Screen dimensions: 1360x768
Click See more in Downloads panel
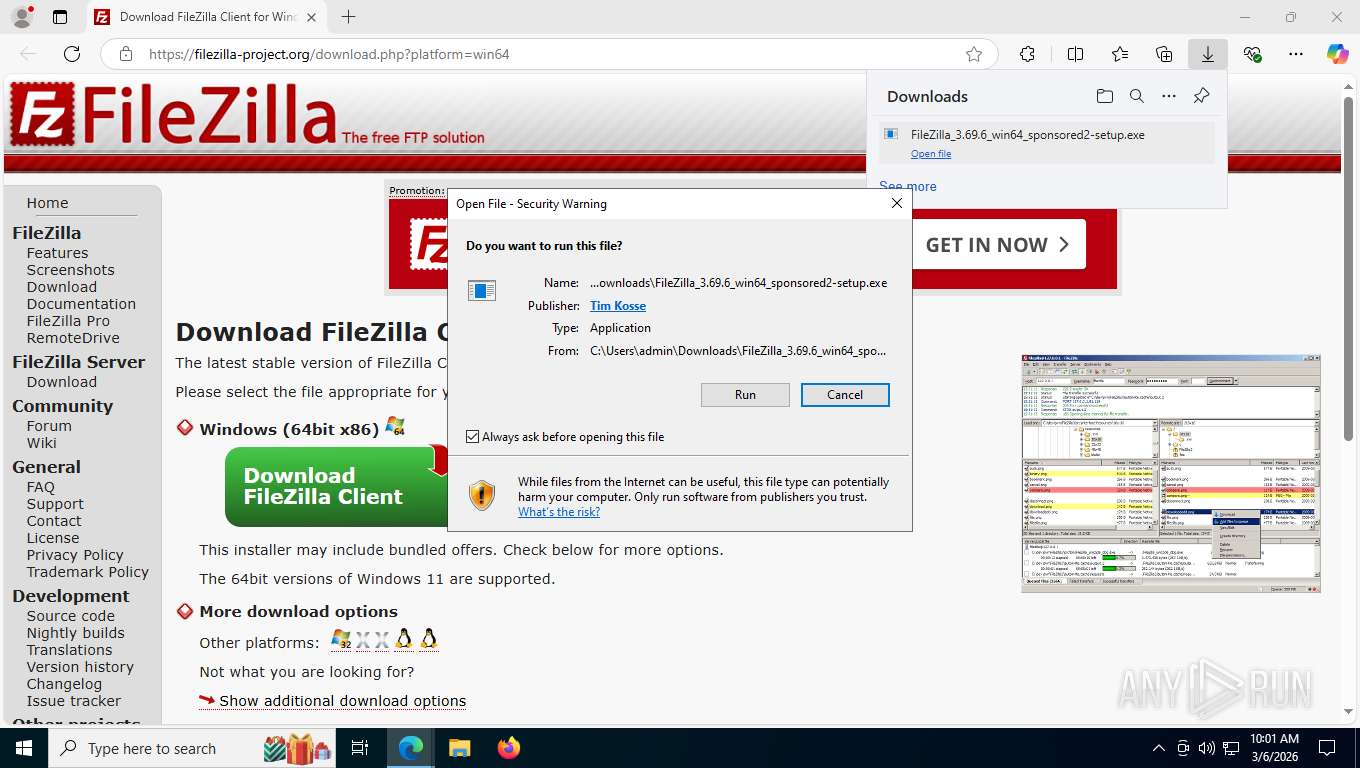[x=908, y=186]
